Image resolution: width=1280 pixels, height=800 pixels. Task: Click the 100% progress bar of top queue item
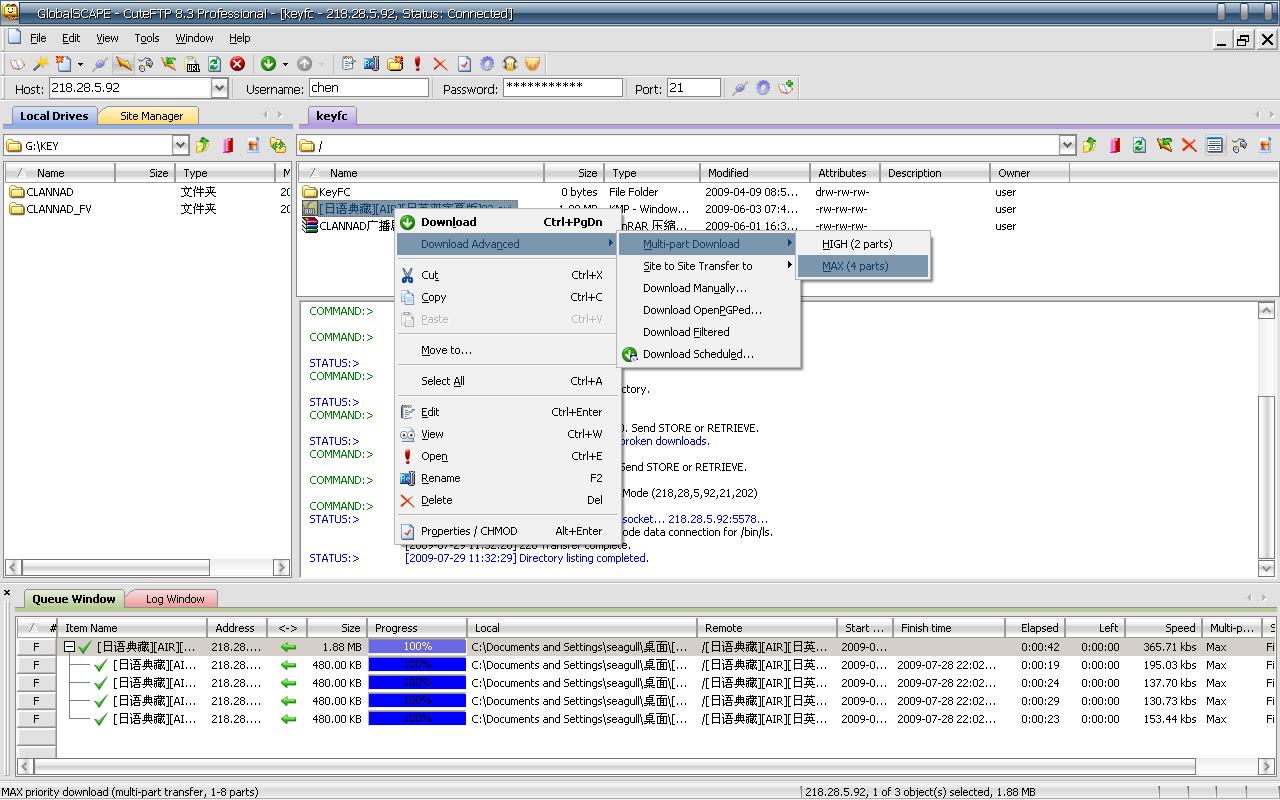coord(417,647)
